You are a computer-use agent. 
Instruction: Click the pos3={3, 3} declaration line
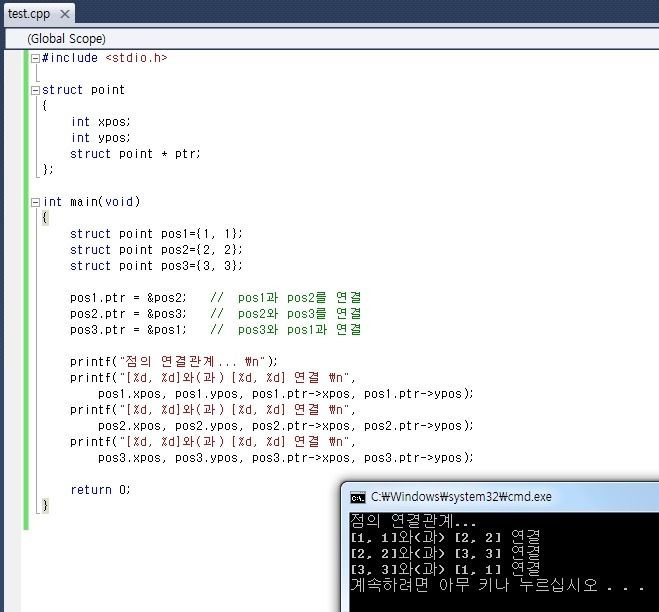156,266
